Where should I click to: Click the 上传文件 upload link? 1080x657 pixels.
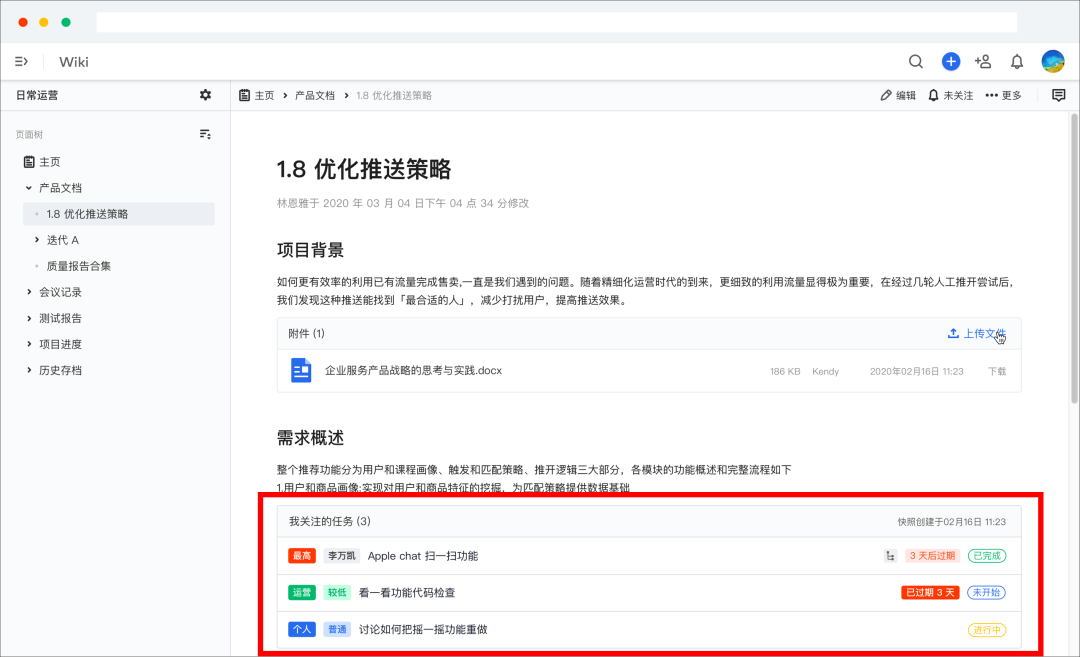click(x=977, y=332)
